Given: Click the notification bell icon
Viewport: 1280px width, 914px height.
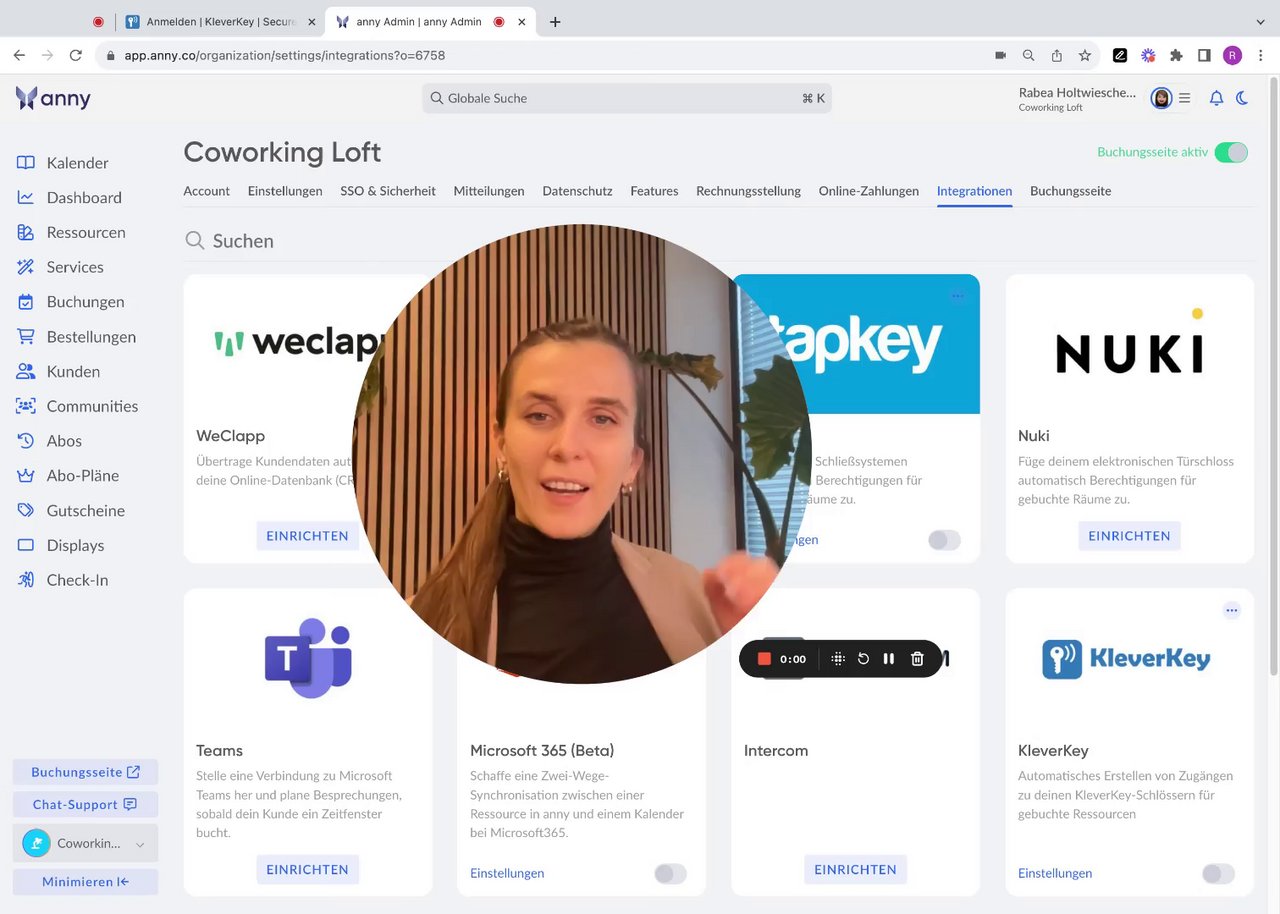Looking at the screenshot, I should [x=1216, y=98].
